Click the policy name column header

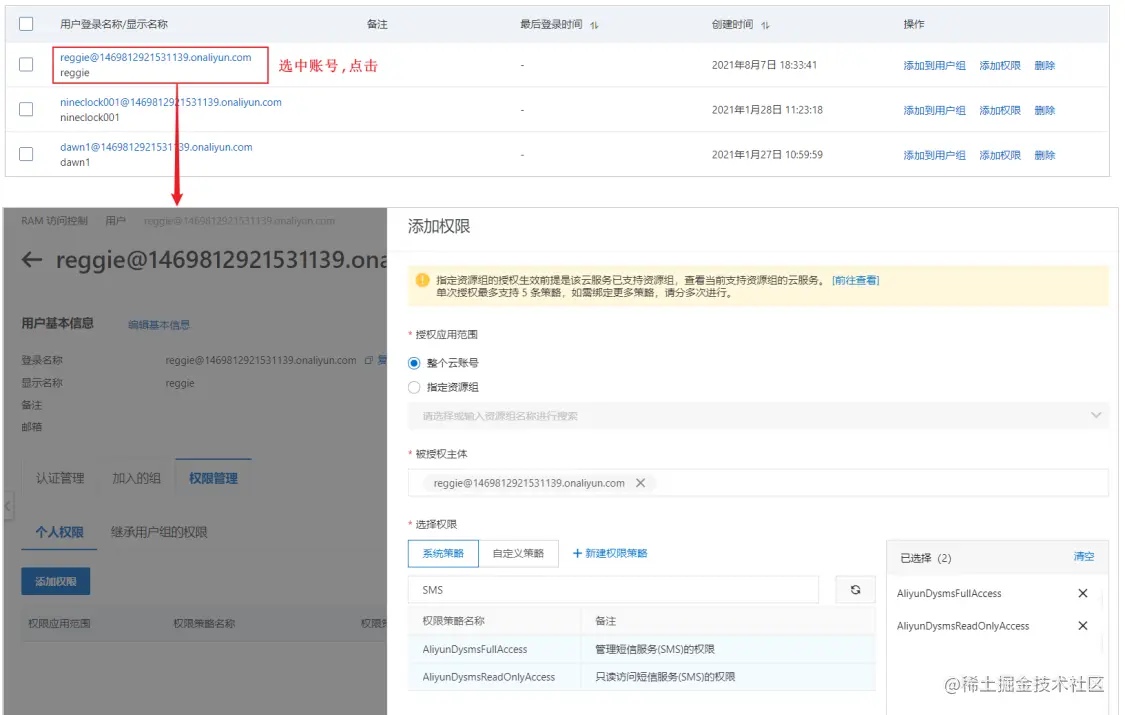(x=453, y=621)
